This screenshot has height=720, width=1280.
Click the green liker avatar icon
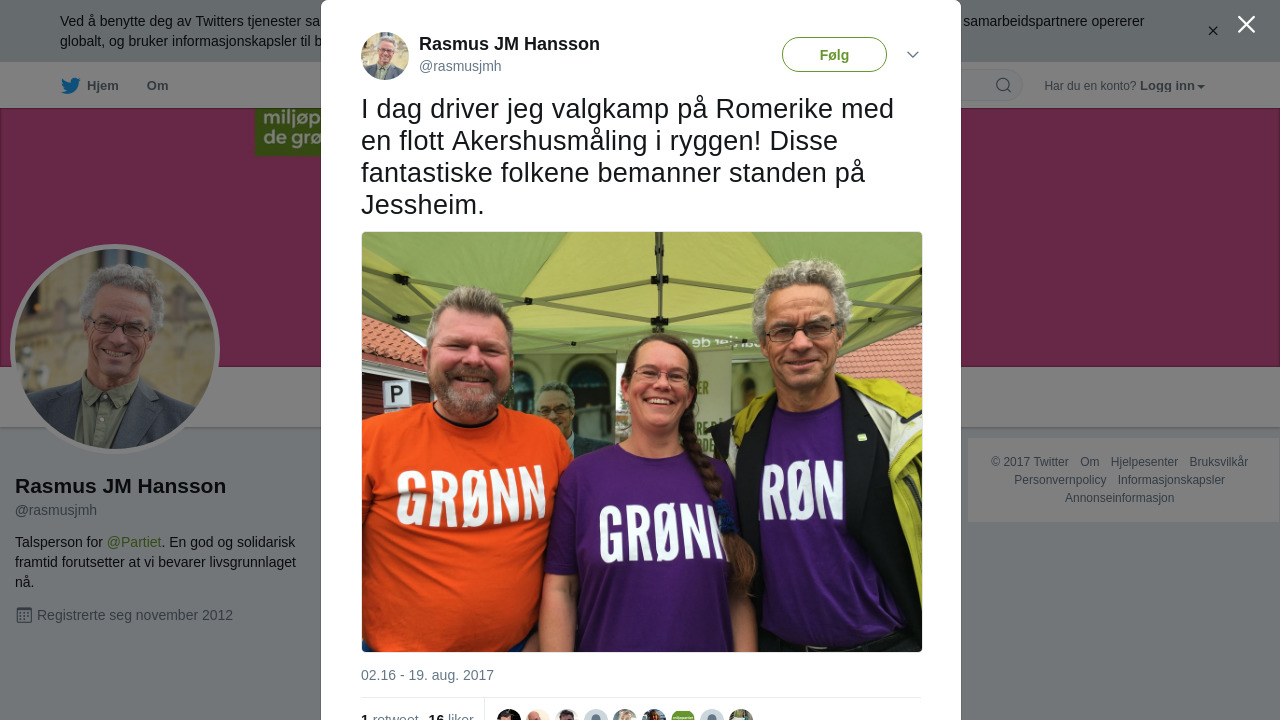coord(683,715)
